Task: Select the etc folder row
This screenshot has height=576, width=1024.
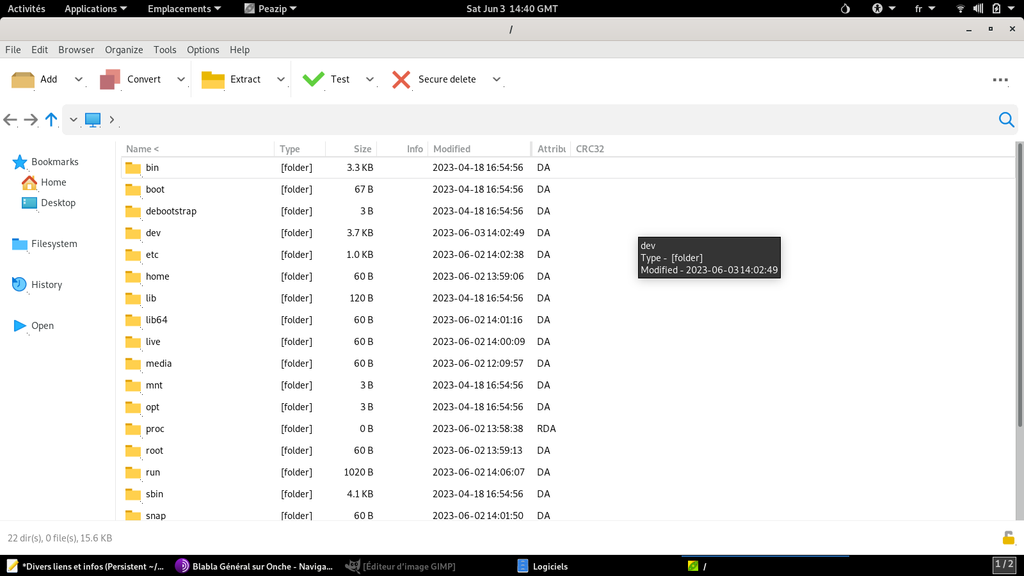Action: click(152, 255)
